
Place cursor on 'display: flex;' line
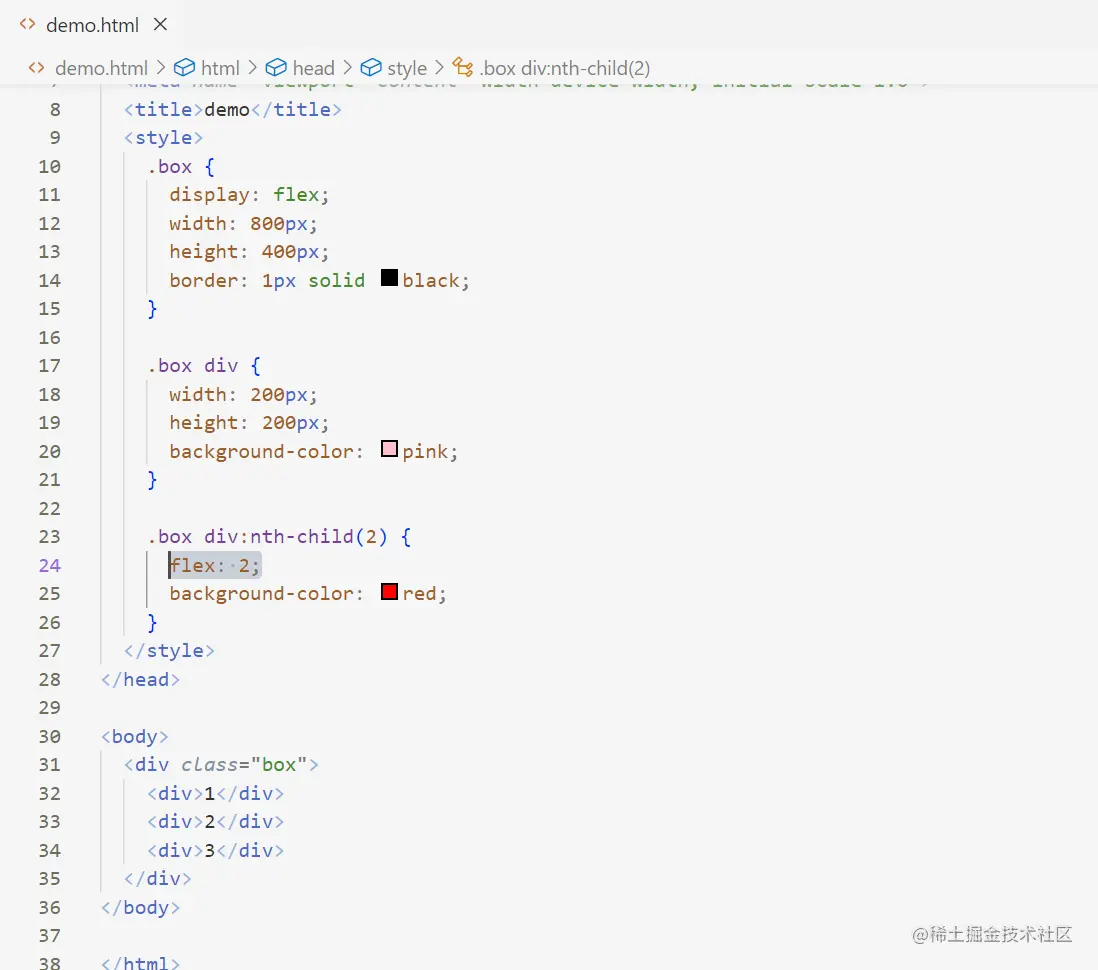(x=249, y=195)
